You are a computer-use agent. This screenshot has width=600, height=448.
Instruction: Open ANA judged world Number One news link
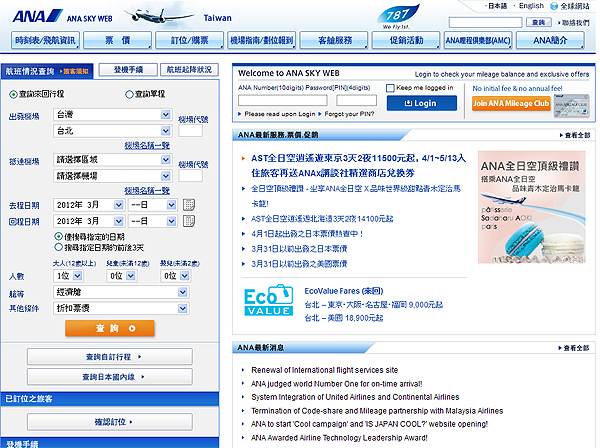(x=337, y=384)
